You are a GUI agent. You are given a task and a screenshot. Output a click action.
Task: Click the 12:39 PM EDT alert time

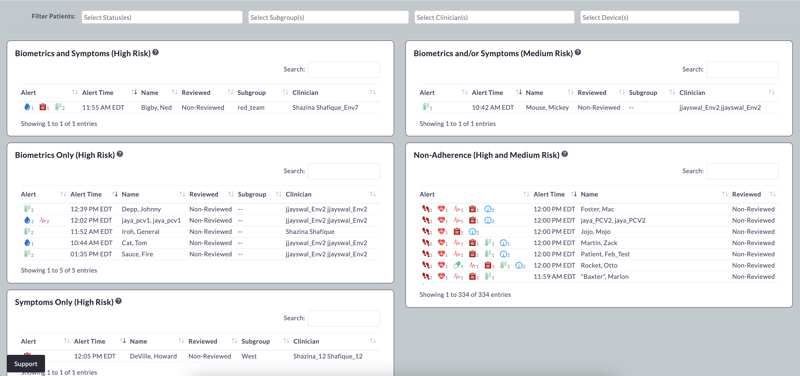(91, 209)
